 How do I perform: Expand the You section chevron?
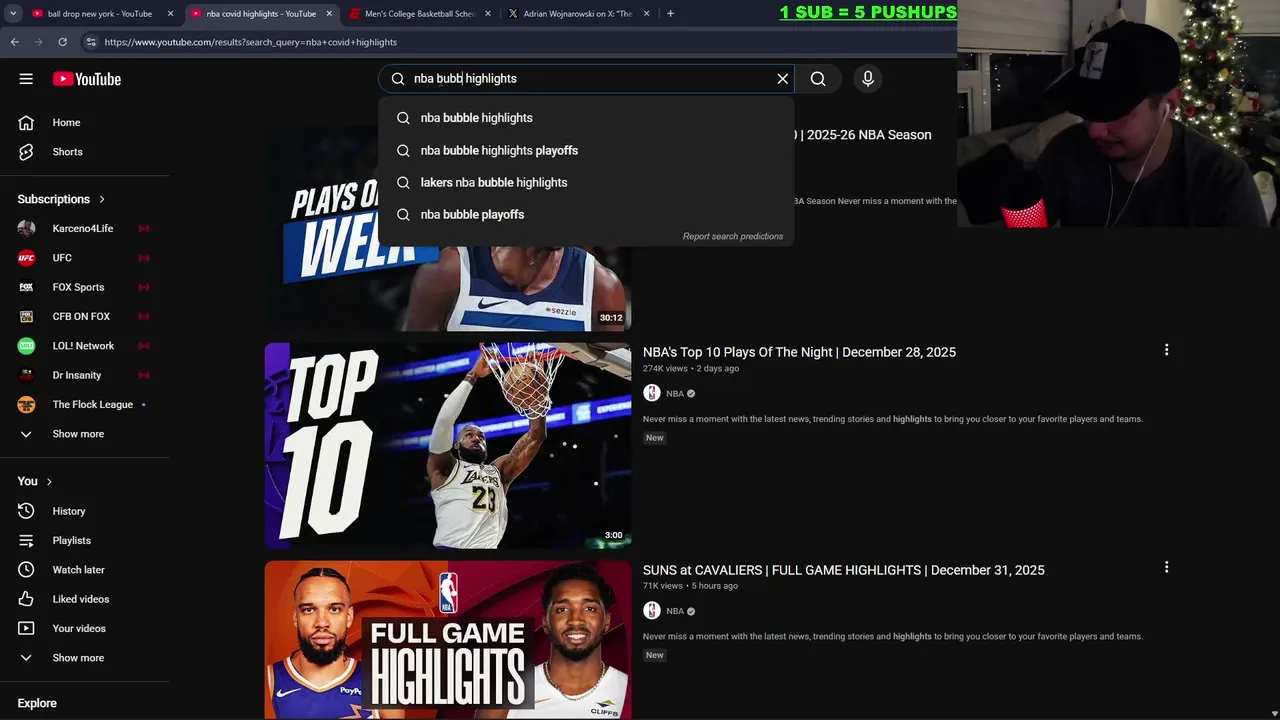click(x=49, y=481)
